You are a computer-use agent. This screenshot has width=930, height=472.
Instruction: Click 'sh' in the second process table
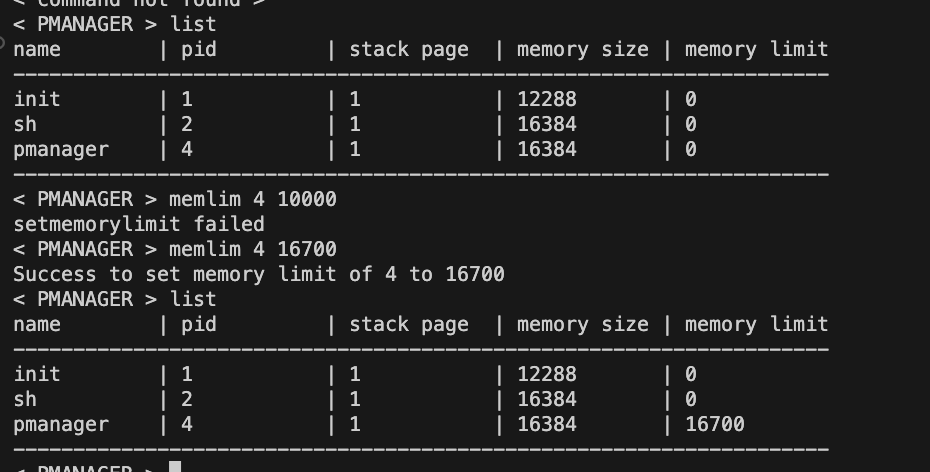[25, 400]
